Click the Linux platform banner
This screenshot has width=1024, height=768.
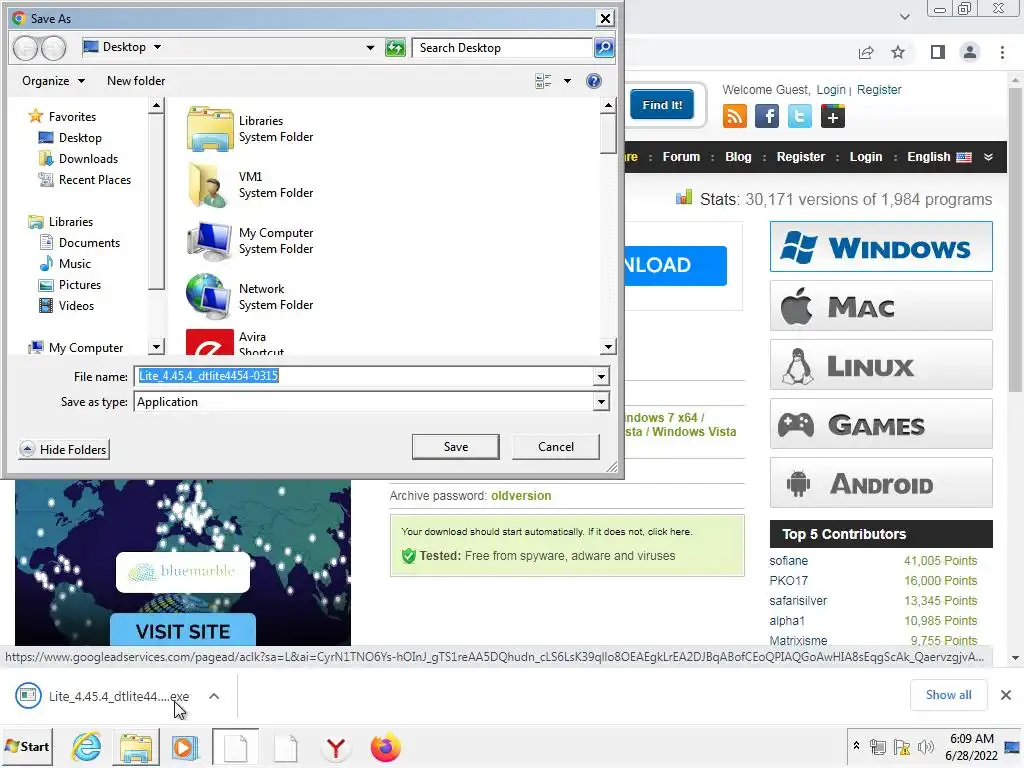tap(881, 365)
